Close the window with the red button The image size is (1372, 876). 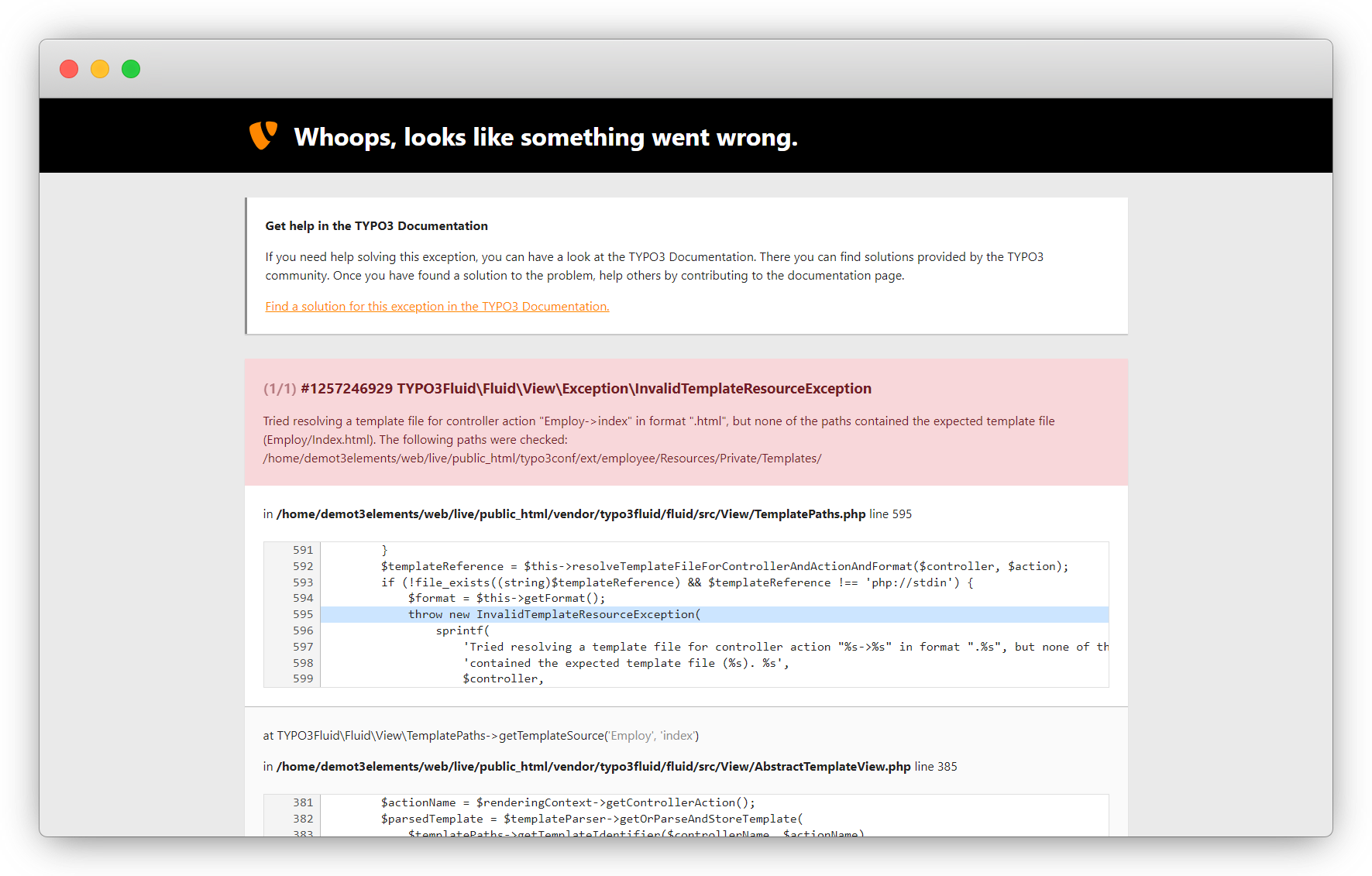pos(69,69)
